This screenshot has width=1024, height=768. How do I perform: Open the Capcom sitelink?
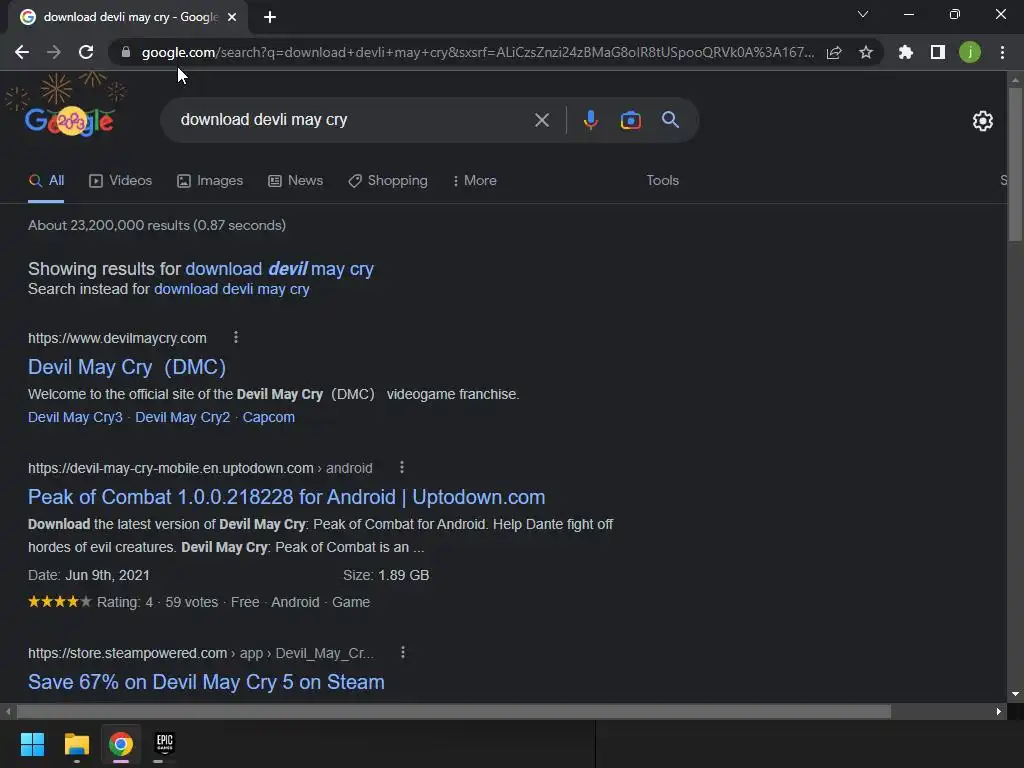[268, 417]
